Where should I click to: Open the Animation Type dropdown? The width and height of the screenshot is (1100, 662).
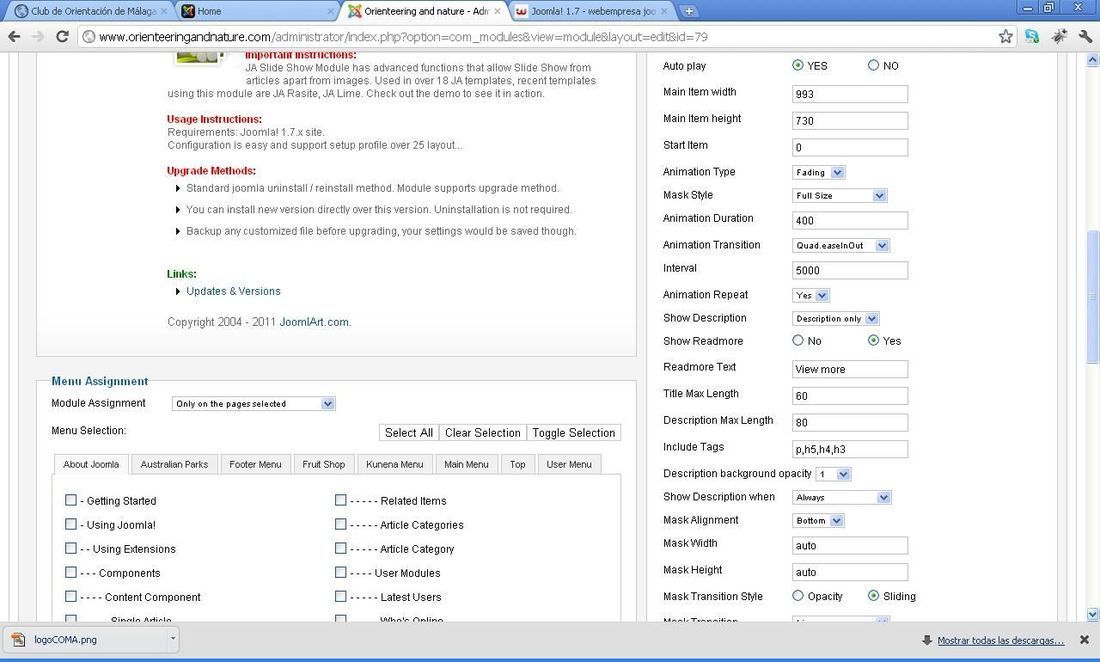819,173
